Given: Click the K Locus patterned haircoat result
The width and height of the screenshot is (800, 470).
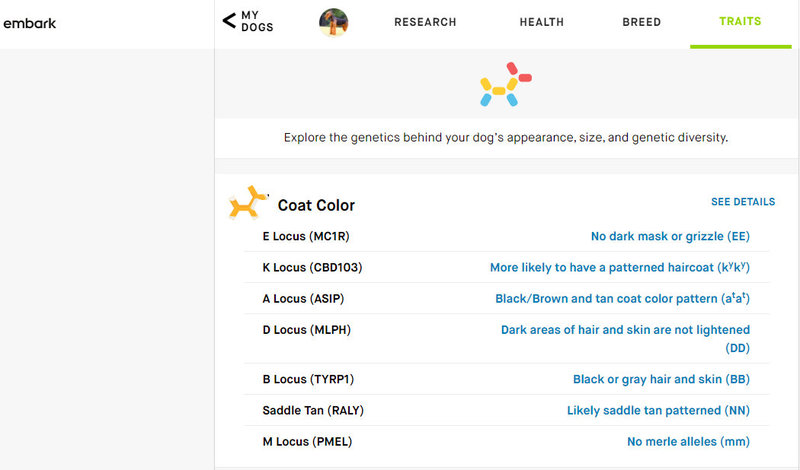Looking at the screenshot, I should point(619,268).
